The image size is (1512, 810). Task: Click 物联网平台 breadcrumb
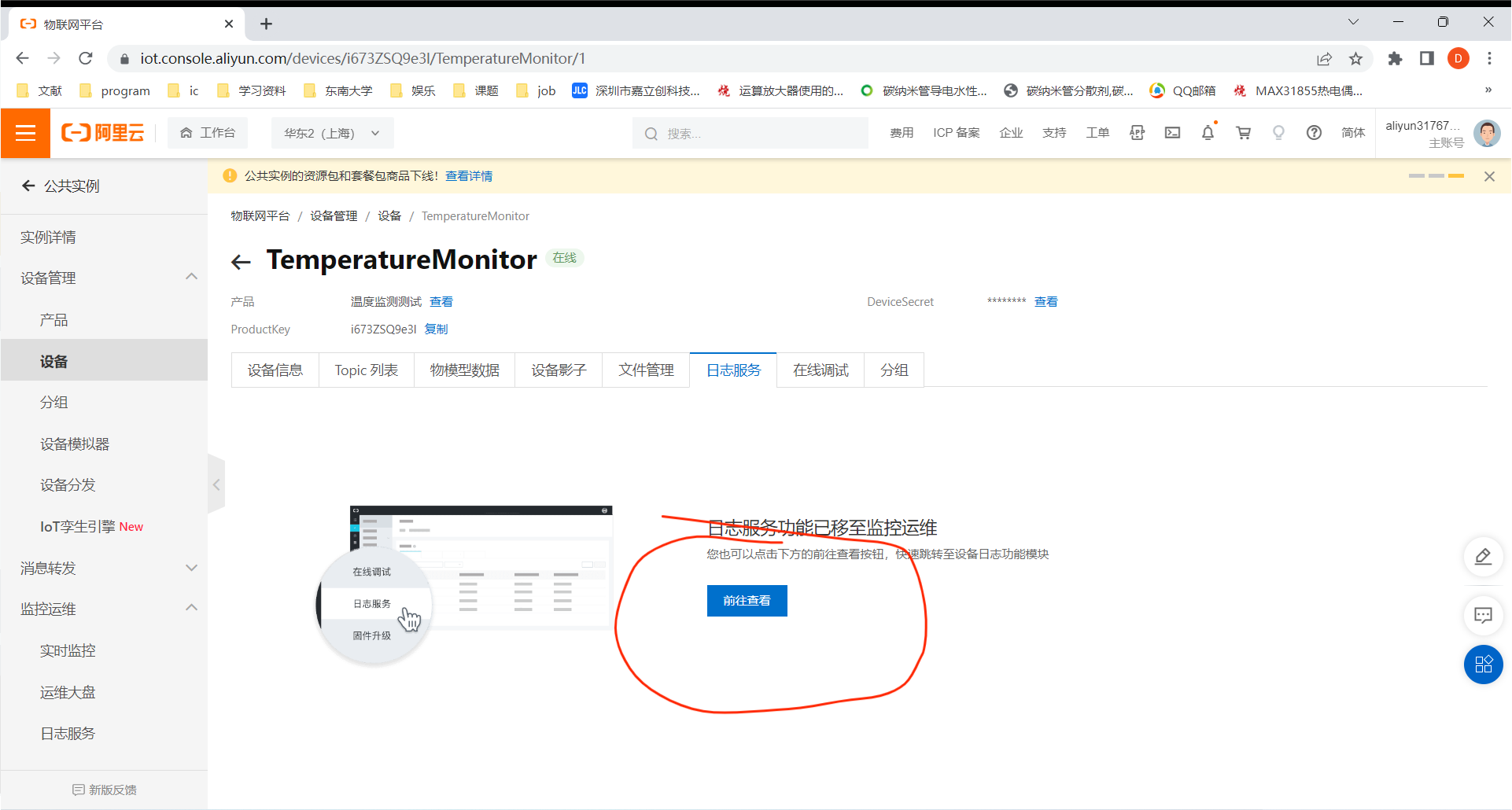click(260, 215)
